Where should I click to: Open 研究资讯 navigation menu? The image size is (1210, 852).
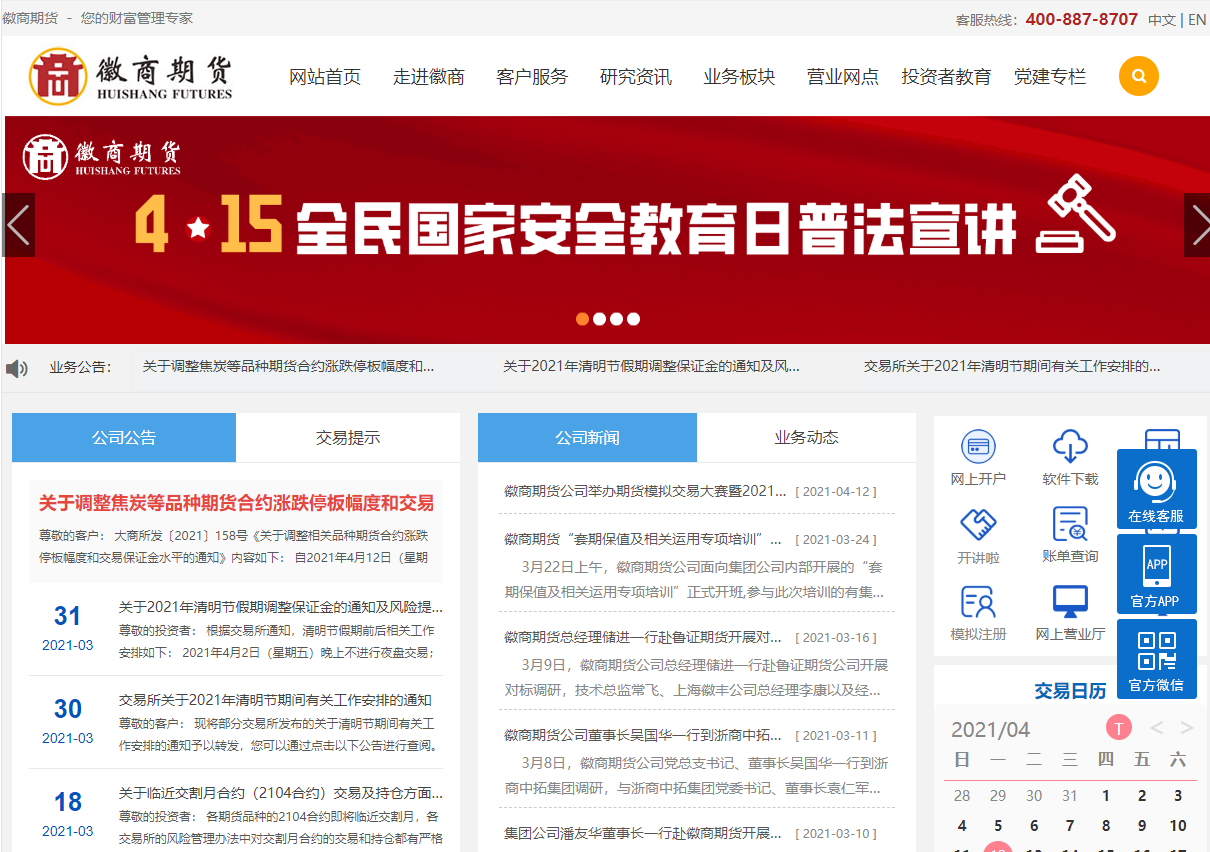tap(636, 77)
